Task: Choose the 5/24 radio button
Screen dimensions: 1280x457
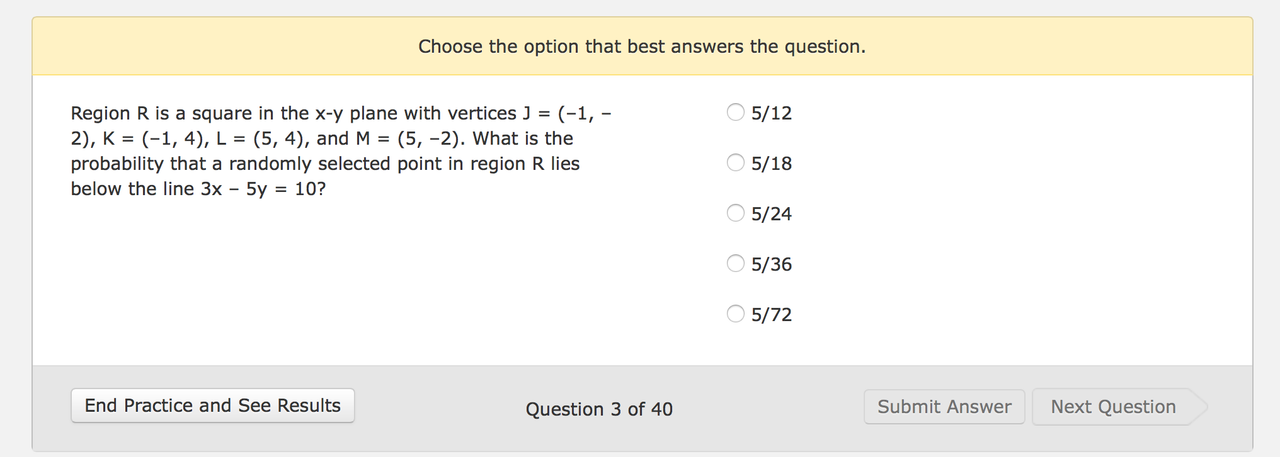Action: click(x=736, y=213)
